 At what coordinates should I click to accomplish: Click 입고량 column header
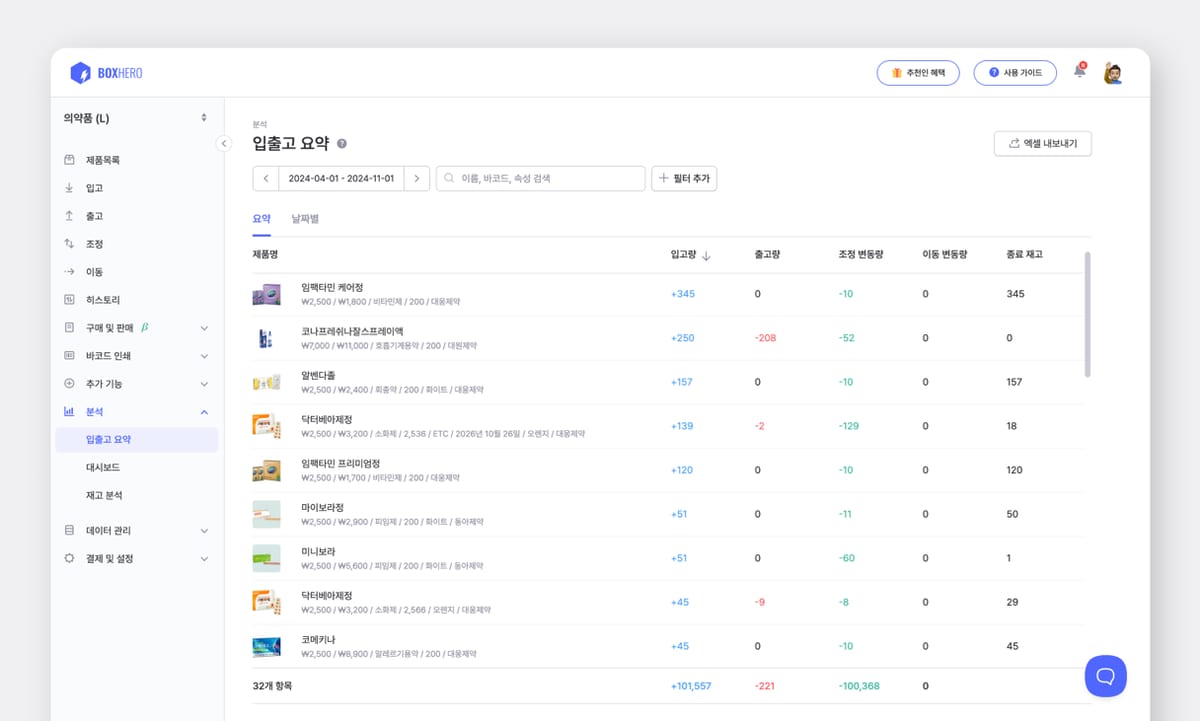684,255
